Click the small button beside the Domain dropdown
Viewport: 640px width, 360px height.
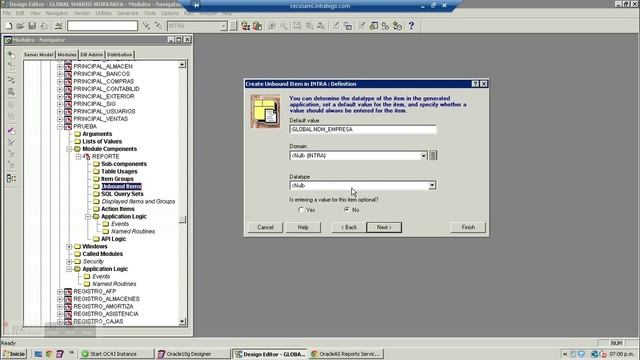[433, 156]
